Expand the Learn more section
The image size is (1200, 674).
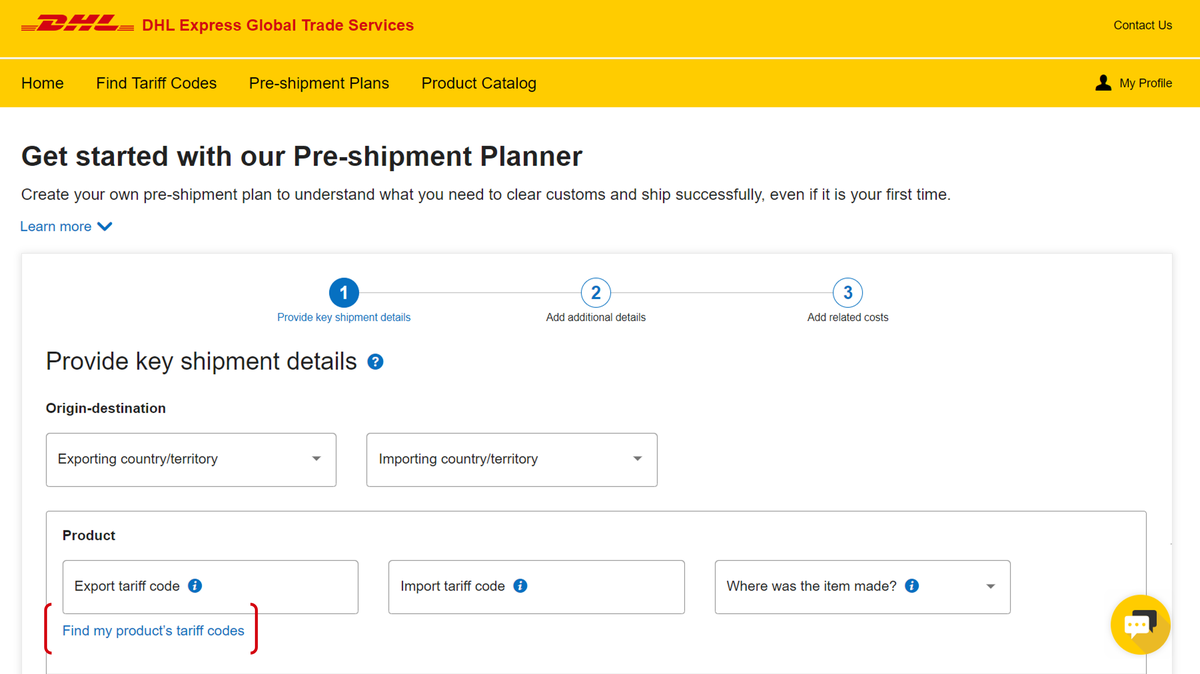[66, 226]
